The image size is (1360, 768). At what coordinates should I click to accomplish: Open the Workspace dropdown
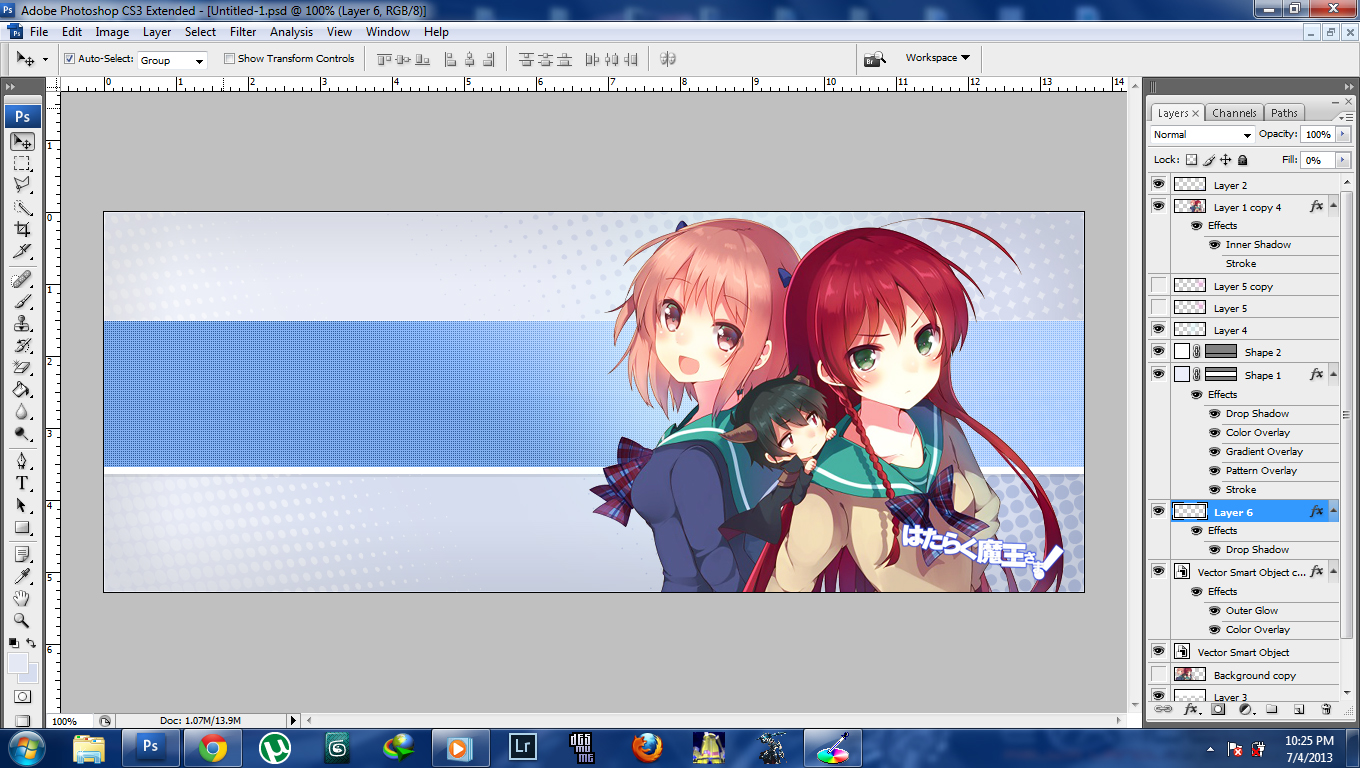click(937, 58)
